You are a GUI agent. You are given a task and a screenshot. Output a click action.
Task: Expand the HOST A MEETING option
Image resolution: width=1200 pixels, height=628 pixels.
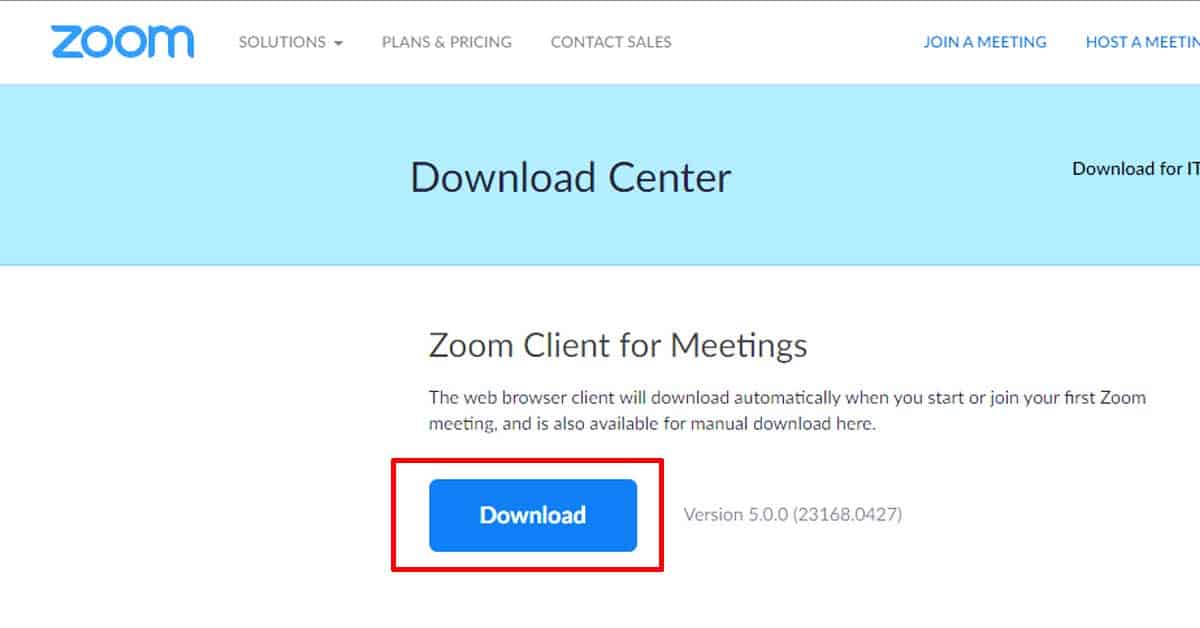click(x=1143, y=42)
